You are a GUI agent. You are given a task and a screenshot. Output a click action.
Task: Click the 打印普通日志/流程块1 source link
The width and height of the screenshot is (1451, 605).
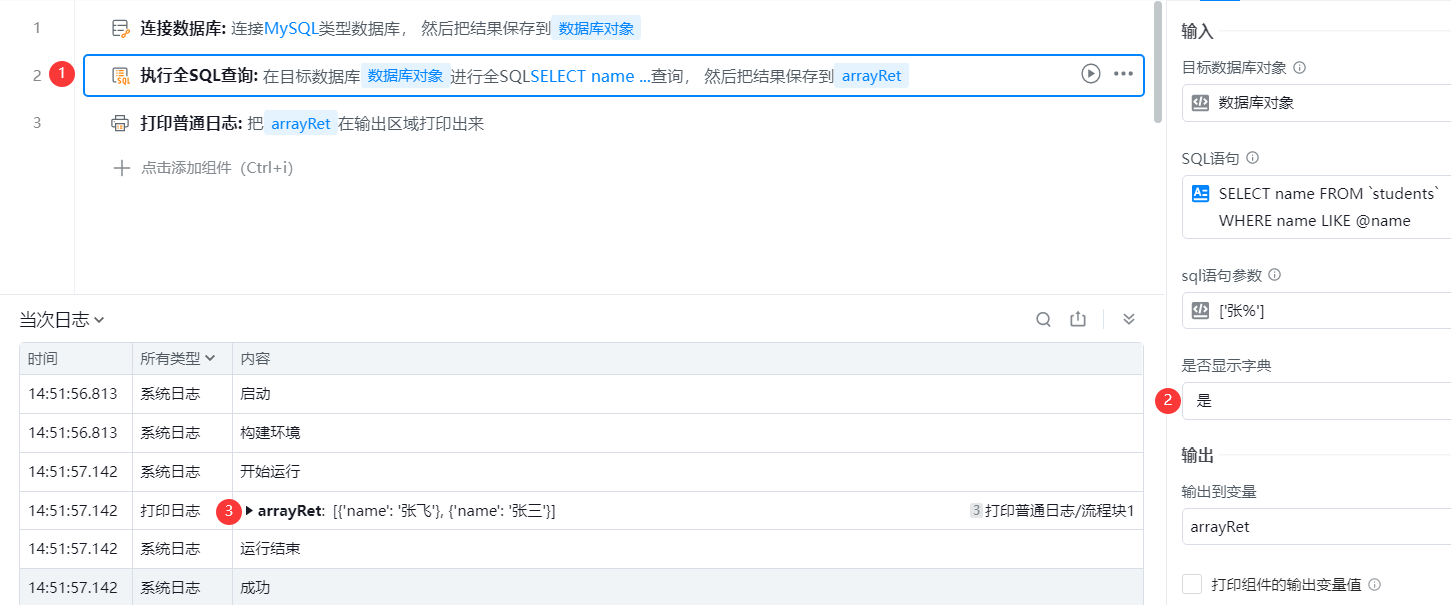(1059, 511)
